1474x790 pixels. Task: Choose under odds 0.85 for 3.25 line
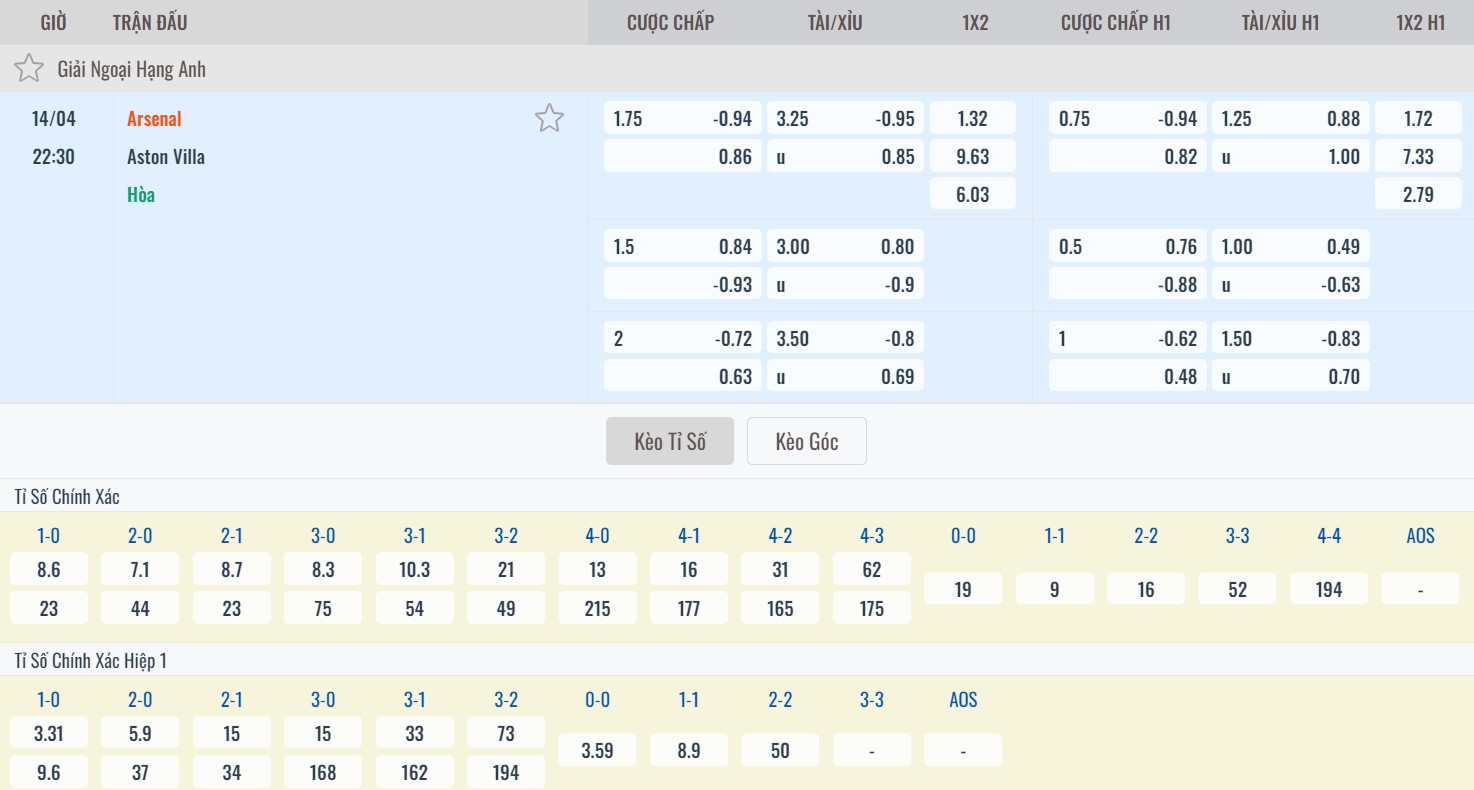(845, 156)
